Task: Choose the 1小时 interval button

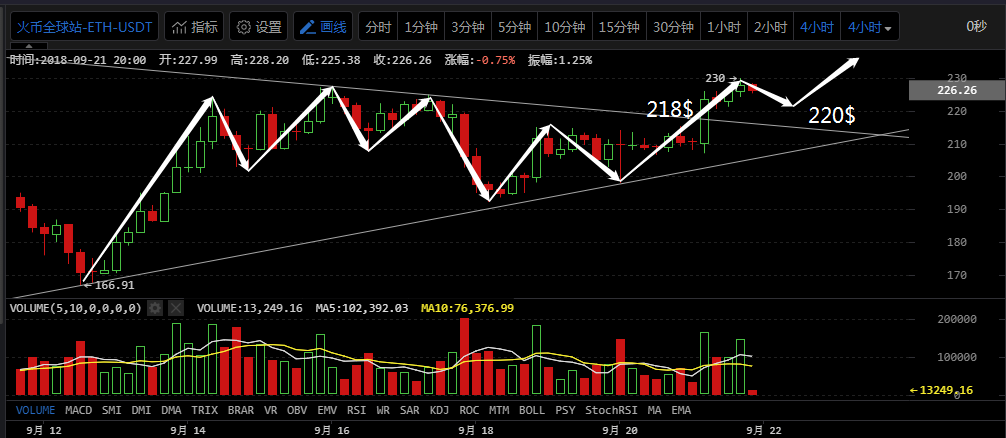Action: [722, 27]
